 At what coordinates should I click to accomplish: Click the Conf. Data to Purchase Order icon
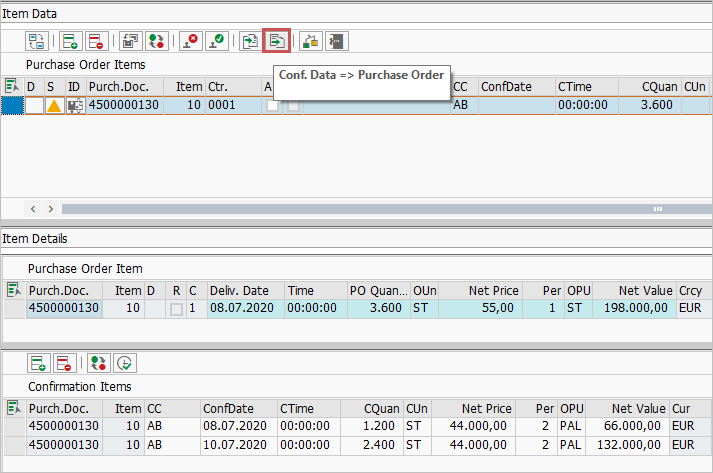pyautogui.click(x=276, y=41)
